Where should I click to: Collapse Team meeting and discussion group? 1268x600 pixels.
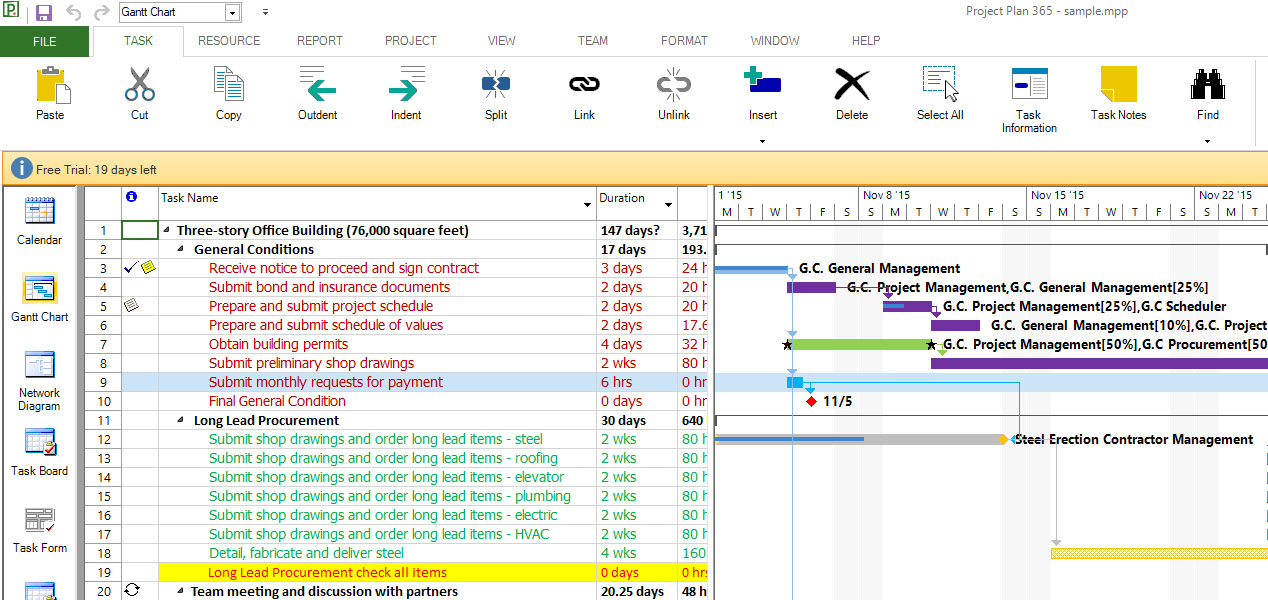tap(181, 592)
